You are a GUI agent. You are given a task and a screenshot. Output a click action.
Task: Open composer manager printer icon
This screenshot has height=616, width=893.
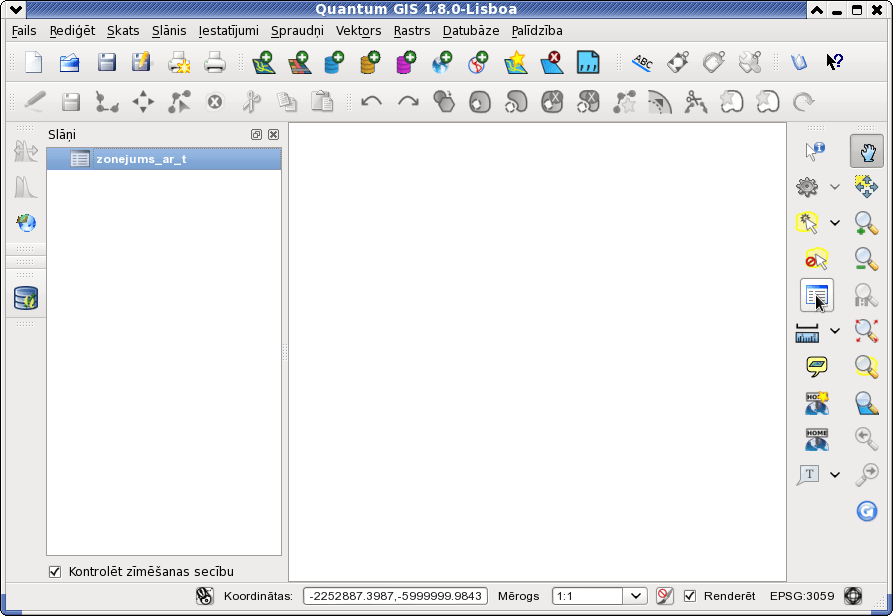pos(215,62)
